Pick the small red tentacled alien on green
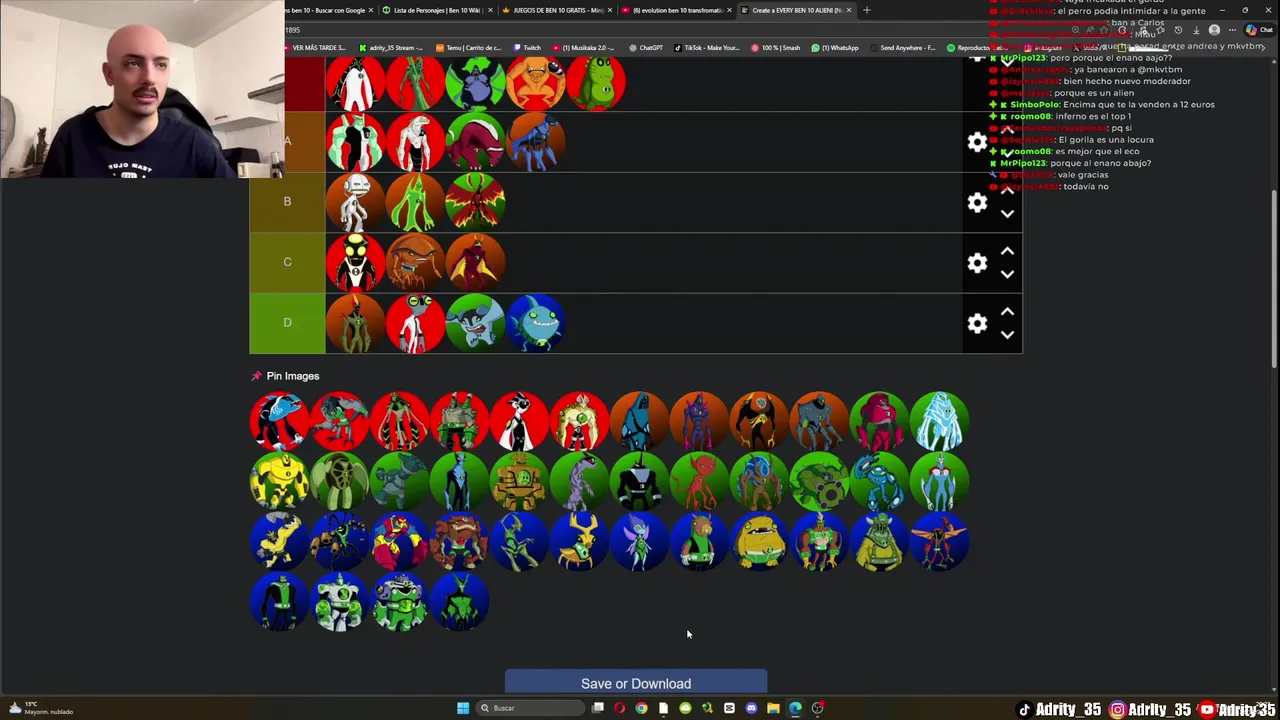 coord(699,481)
